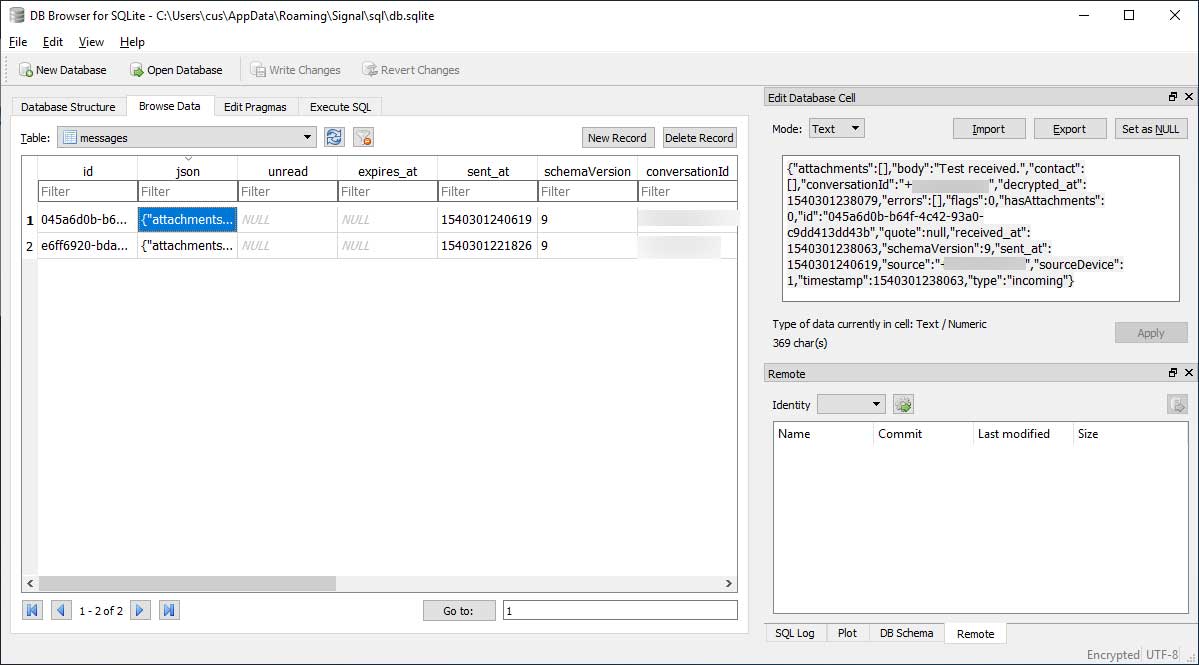Screen dimensions: 1199x665
Task: Click the conversationId column filter field
Action: pyautogui.click(x=688, y=191)
